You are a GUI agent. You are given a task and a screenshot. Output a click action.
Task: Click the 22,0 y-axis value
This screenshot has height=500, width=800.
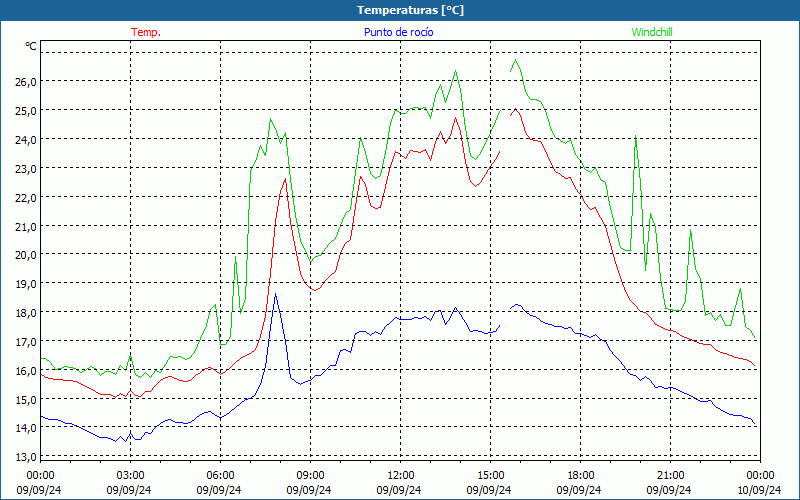tap(24, 197)
